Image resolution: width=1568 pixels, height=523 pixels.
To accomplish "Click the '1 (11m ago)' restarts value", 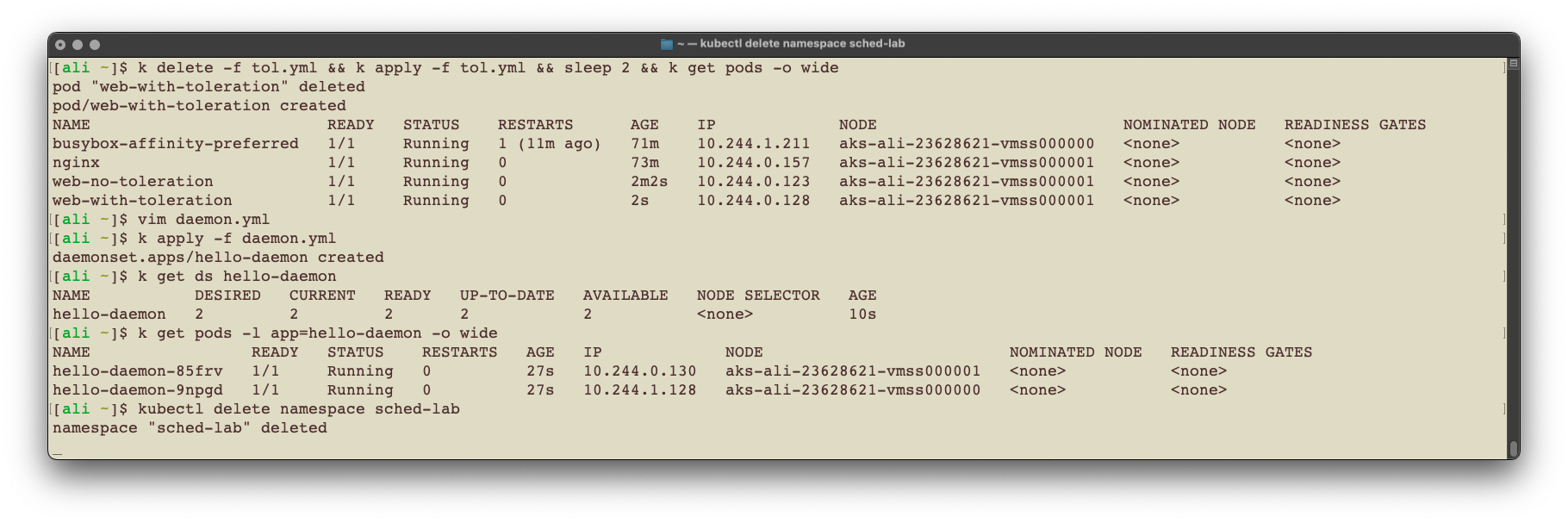I will tap(549, 144).
